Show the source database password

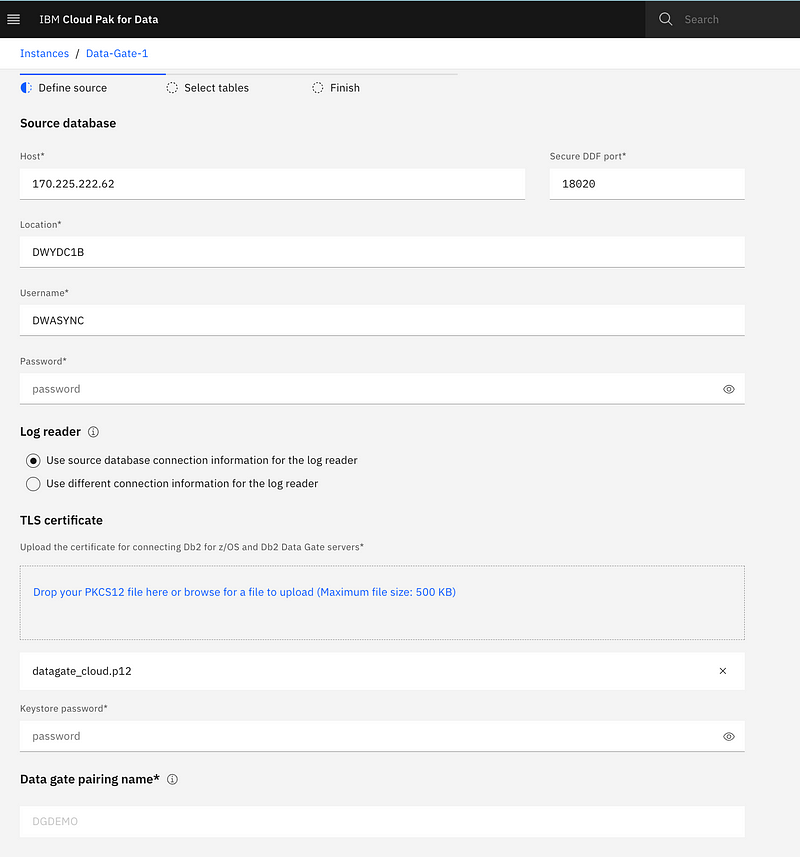(728, 389)
